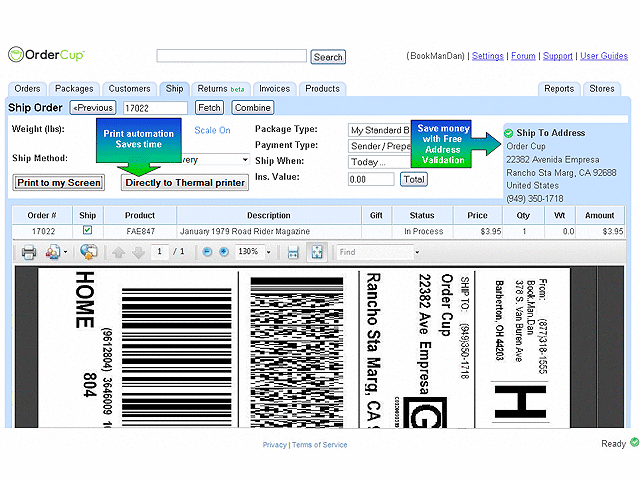Open the Support link

558,56
